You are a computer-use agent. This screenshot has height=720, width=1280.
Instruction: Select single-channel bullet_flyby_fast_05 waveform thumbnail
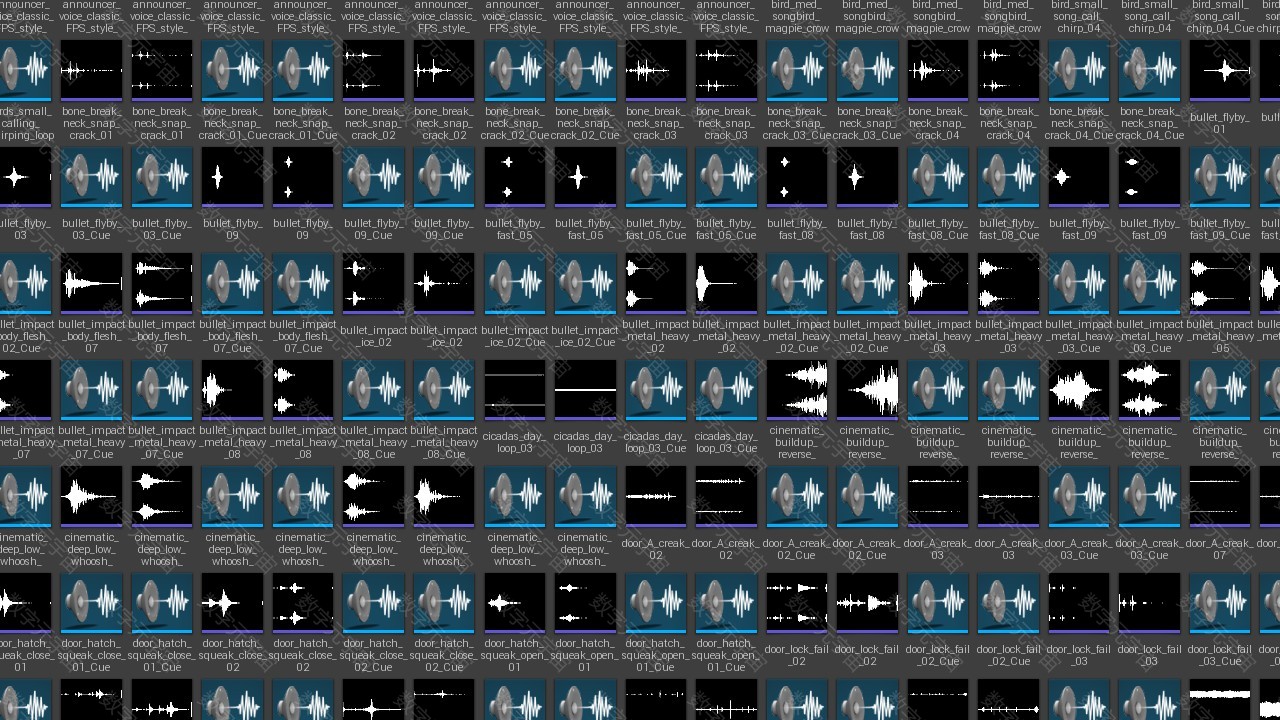[x=585, y=177]
